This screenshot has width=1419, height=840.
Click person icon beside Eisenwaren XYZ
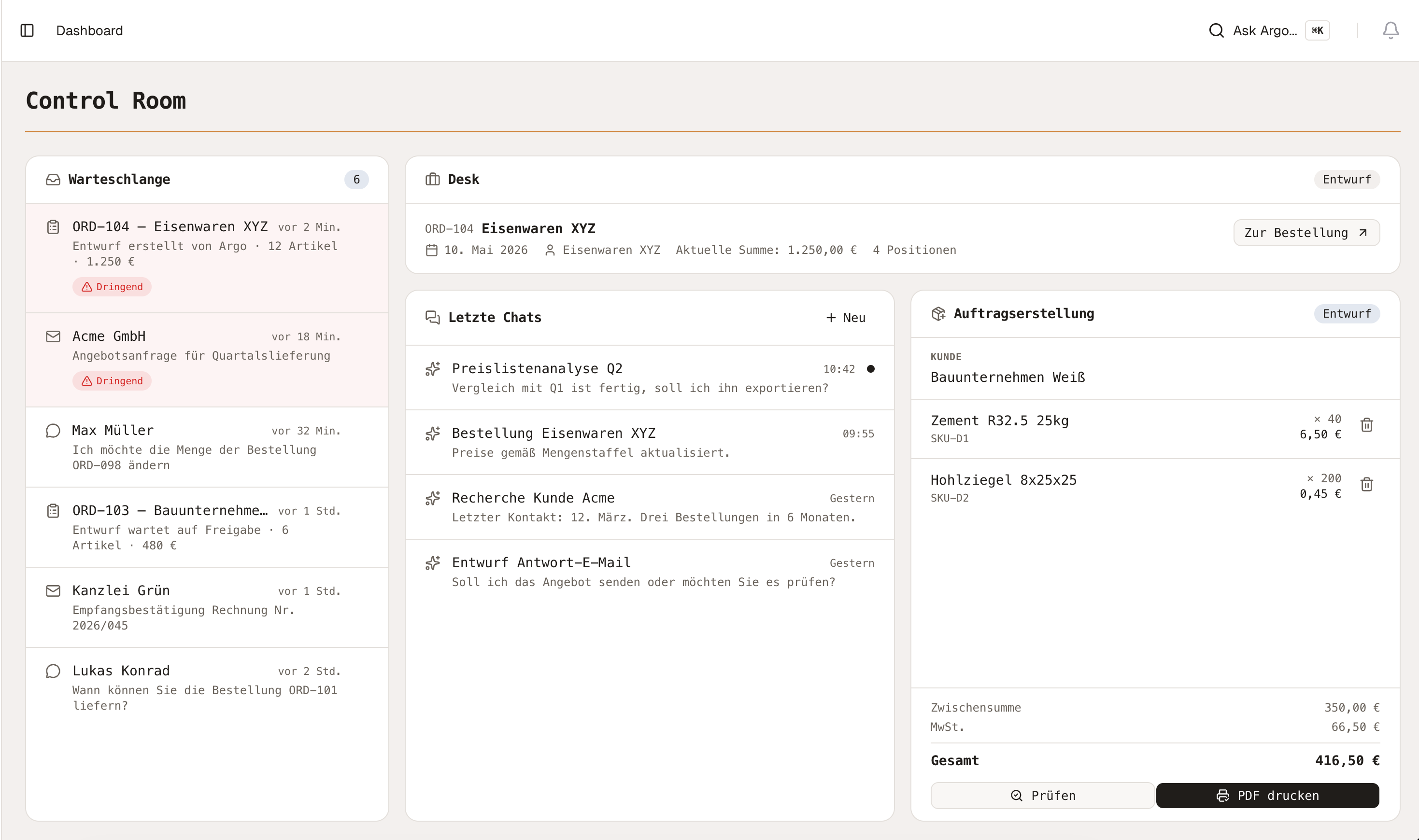click(x=549, y=250)
